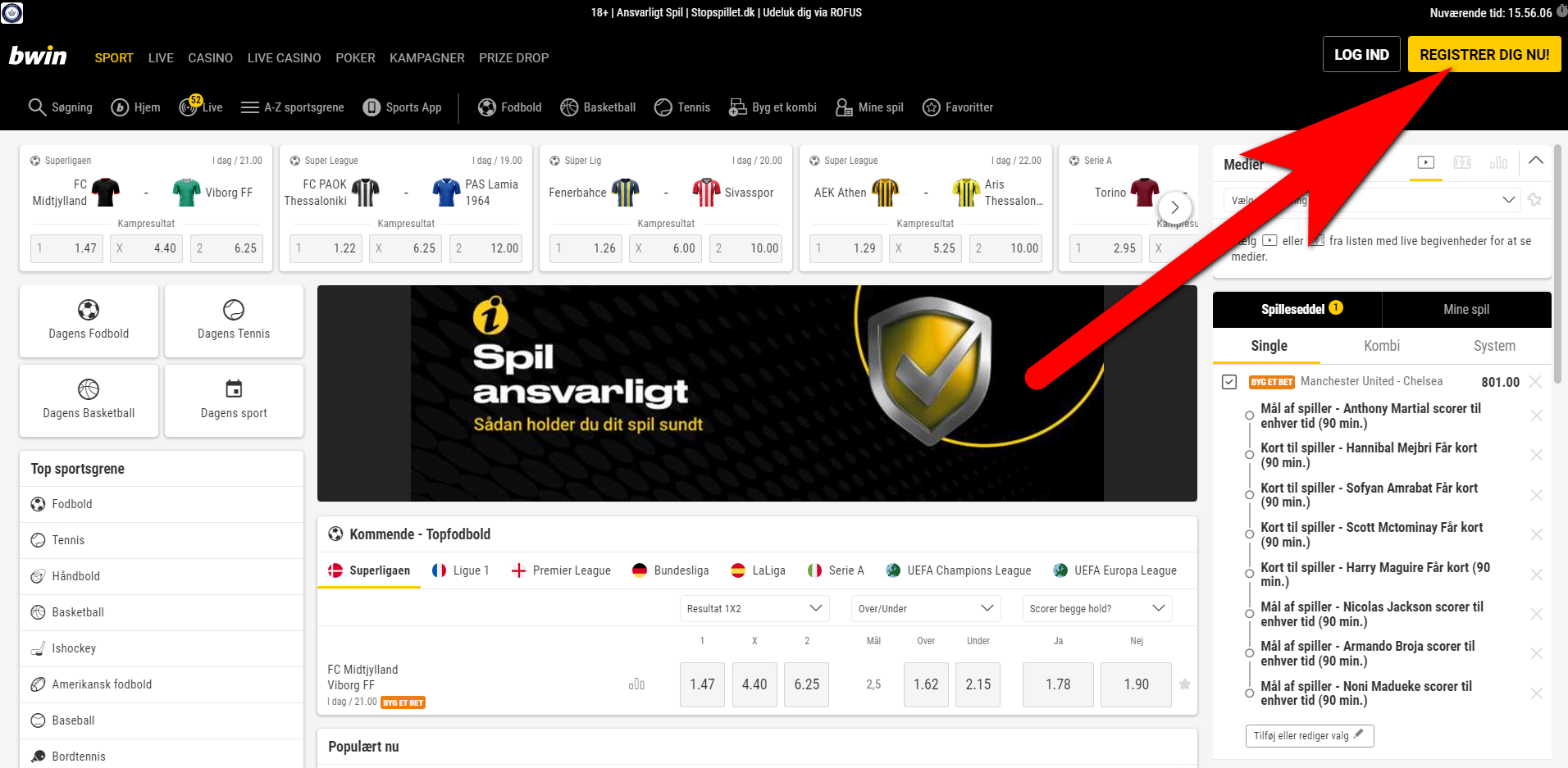This screenshot has width=1568, height=768.
Task: Open Fodbold in top navigation bar
Action: click(509, 107)
